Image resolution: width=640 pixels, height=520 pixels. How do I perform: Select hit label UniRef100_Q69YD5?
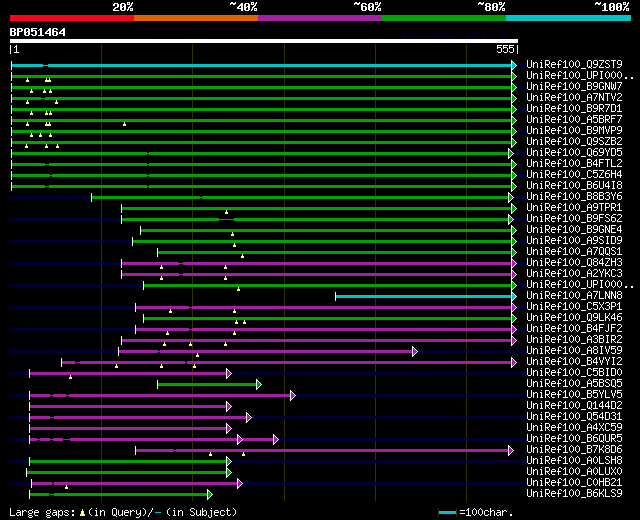574,152
